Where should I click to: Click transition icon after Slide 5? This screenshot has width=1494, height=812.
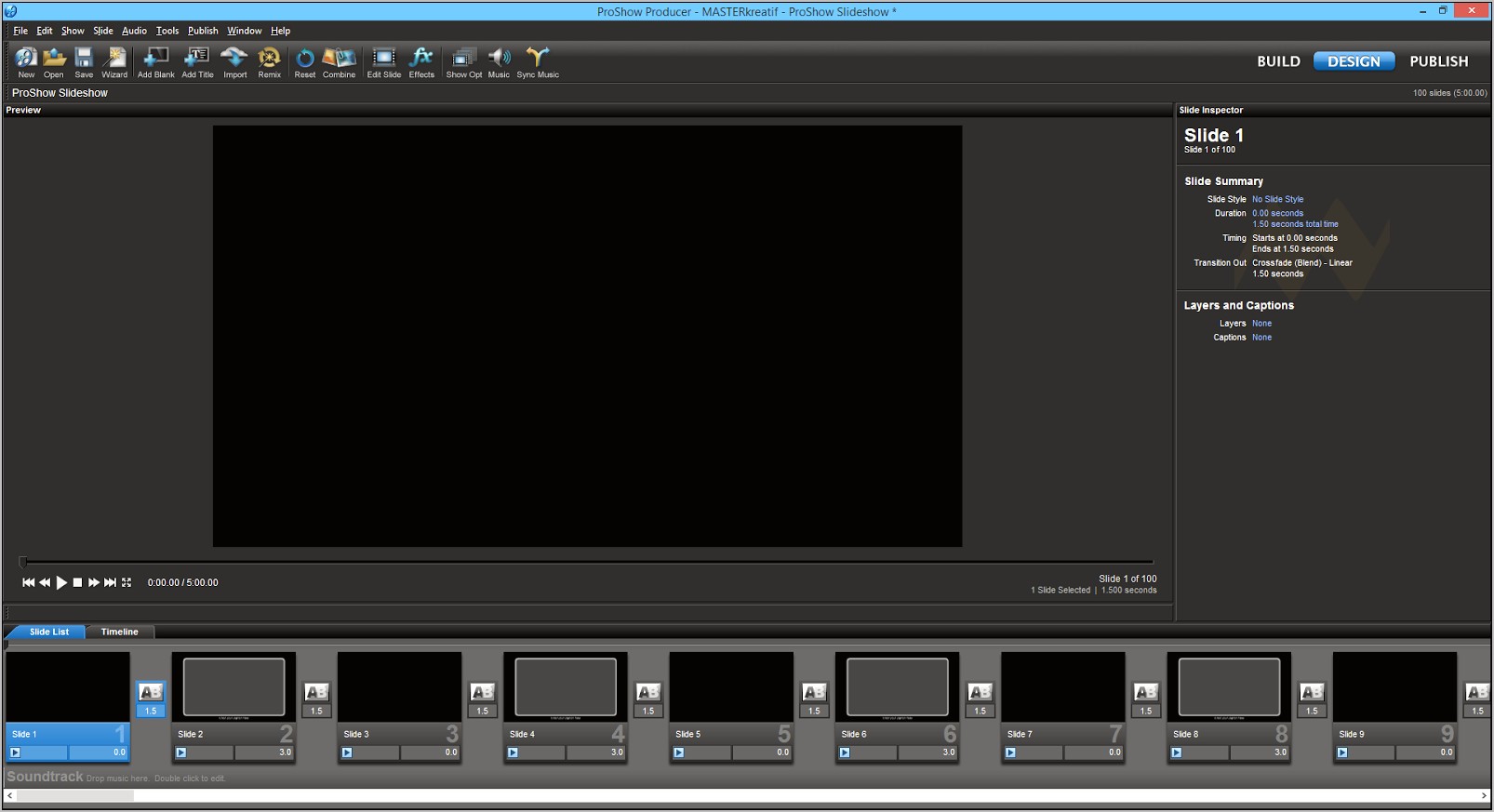click(814, 692)
